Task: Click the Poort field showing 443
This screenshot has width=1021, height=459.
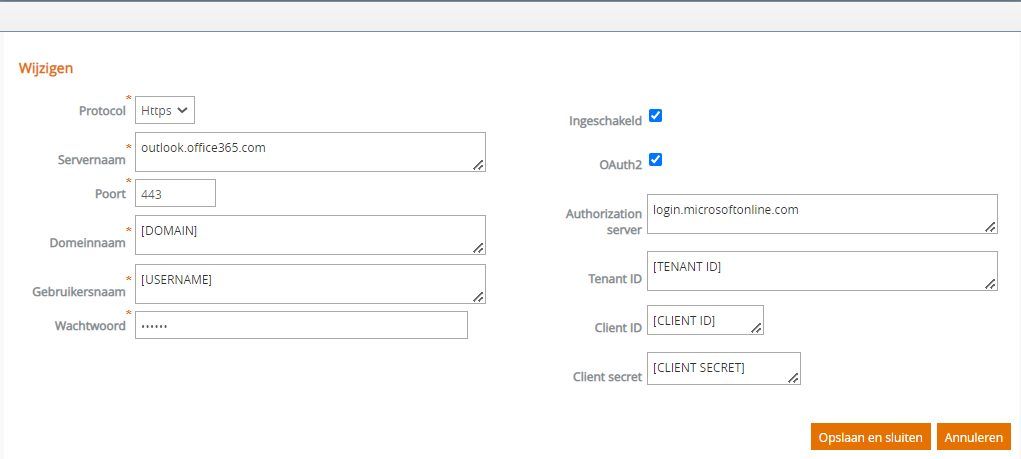Action: coord(175,193)
